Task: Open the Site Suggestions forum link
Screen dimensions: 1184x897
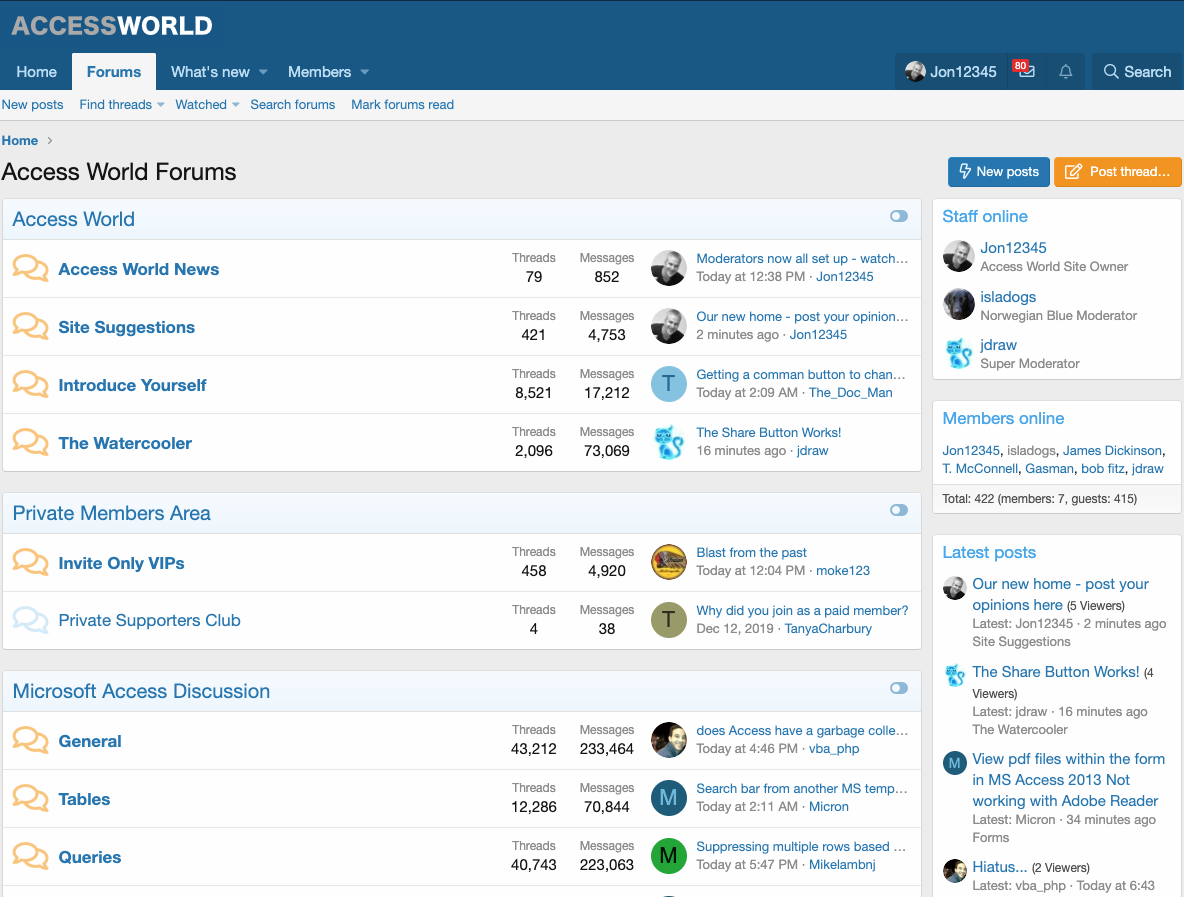Action: coord(127,327)
